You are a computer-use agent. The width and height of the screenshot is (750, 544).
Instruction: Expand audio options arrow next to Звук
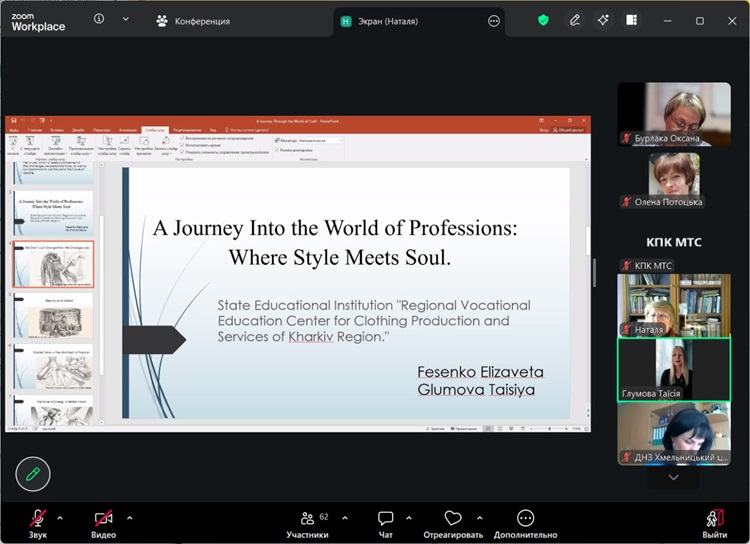click(60, 518)
